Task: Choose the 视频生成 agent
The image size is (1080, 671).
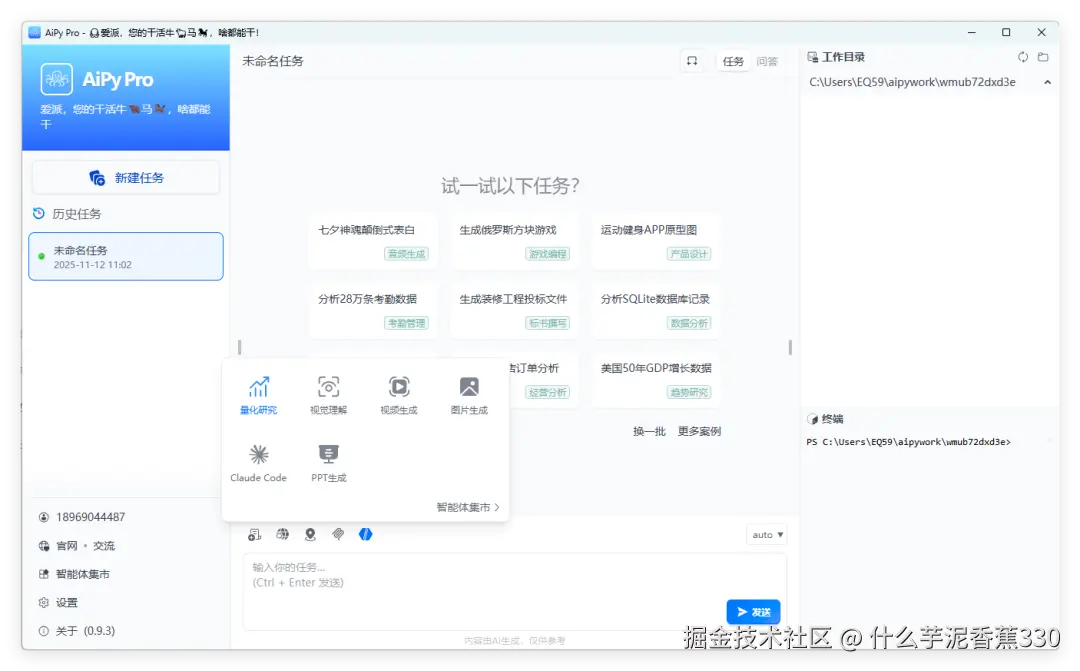Action: tap(399, 395)
